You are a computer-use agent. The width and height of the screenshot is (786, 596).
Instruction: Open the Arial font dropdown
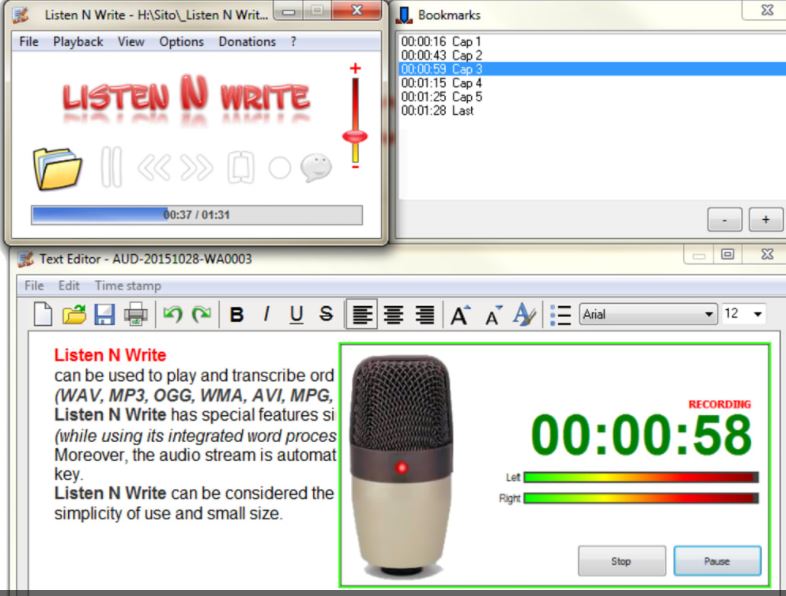pos(648,314)
